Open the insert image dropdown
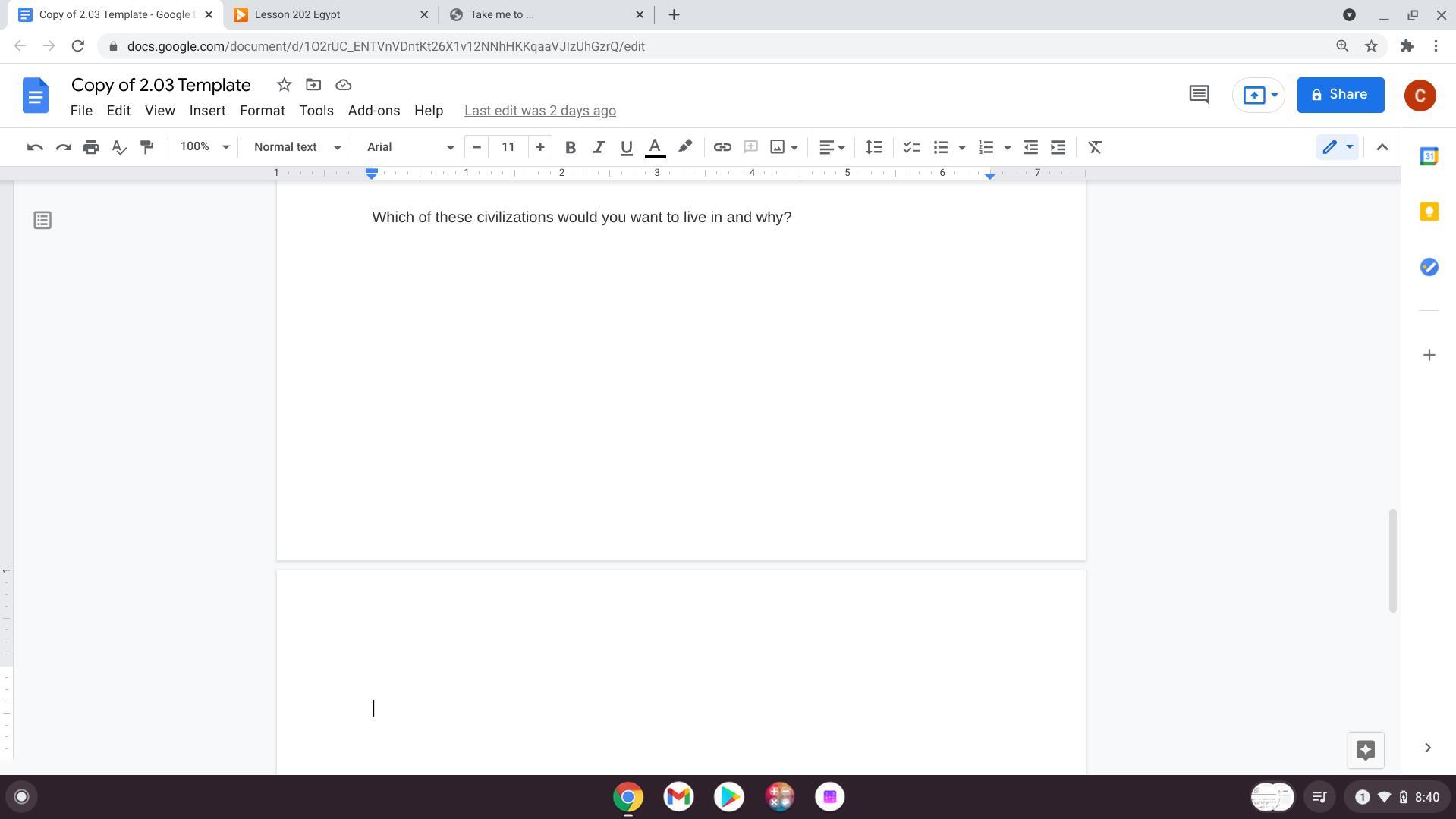1456x819 pixels. click(794, 147)
